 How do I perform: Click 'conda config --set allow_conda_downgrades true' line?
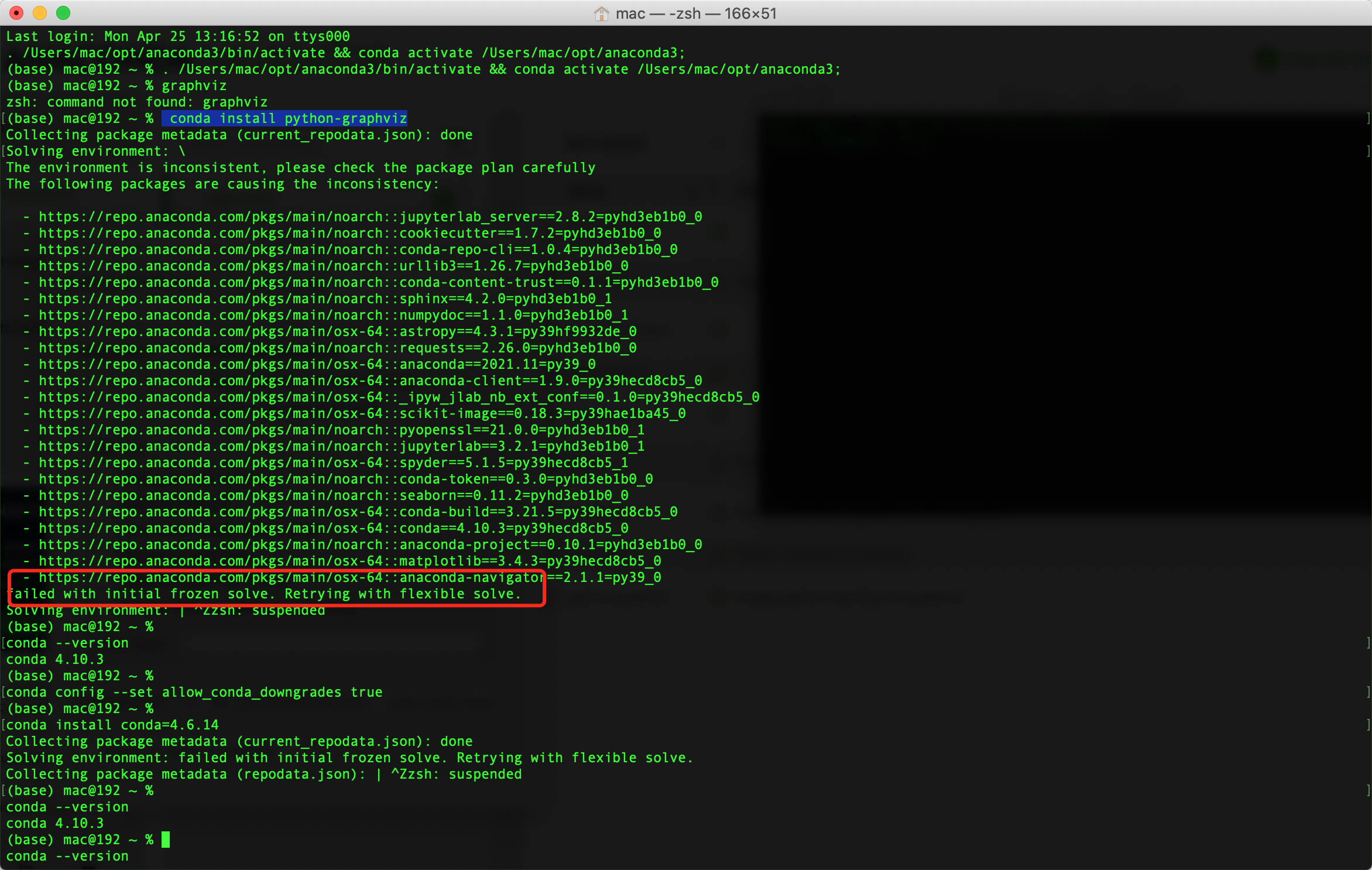194,692
